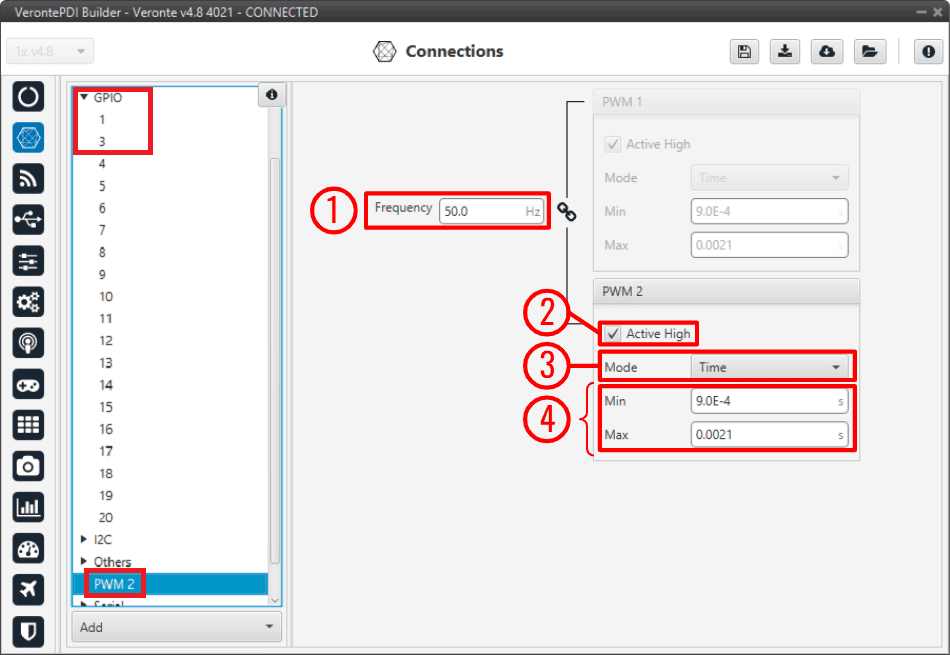Click the download import icon
The width and height of the screenshot is (950, 655).
tap(785, 52)
